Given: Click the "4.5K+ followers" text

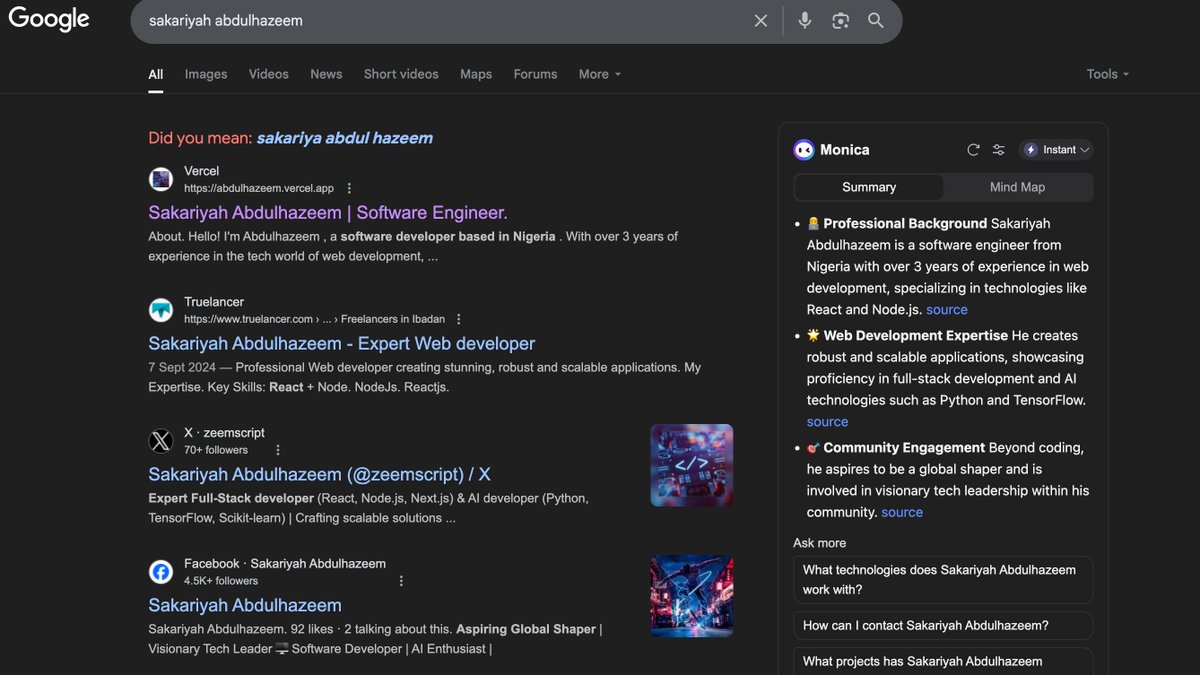Looking at the screenshot, I should pos(221,581).
